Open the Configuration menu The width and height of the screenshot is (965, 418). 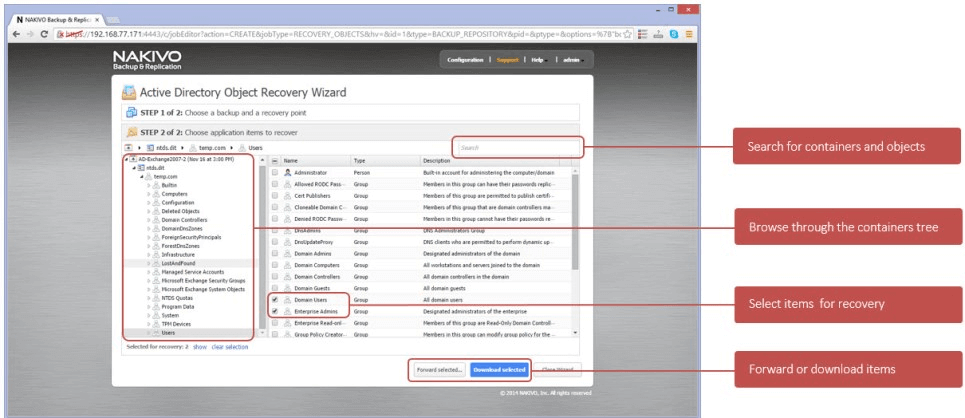coord(465,60)
